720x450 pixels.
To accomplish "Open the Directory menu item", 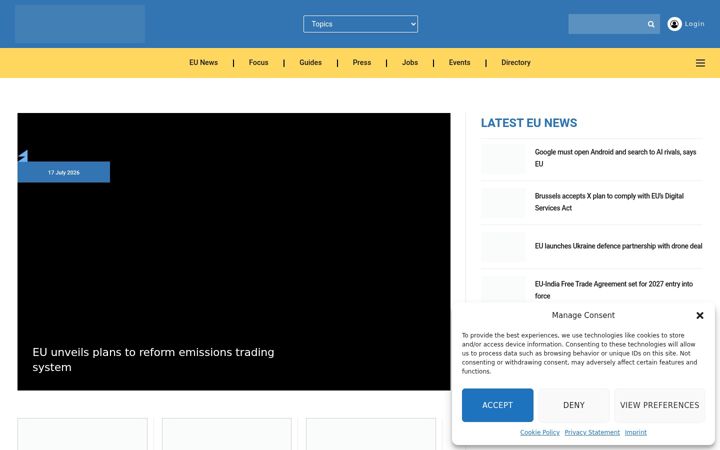I will [516, 62].
